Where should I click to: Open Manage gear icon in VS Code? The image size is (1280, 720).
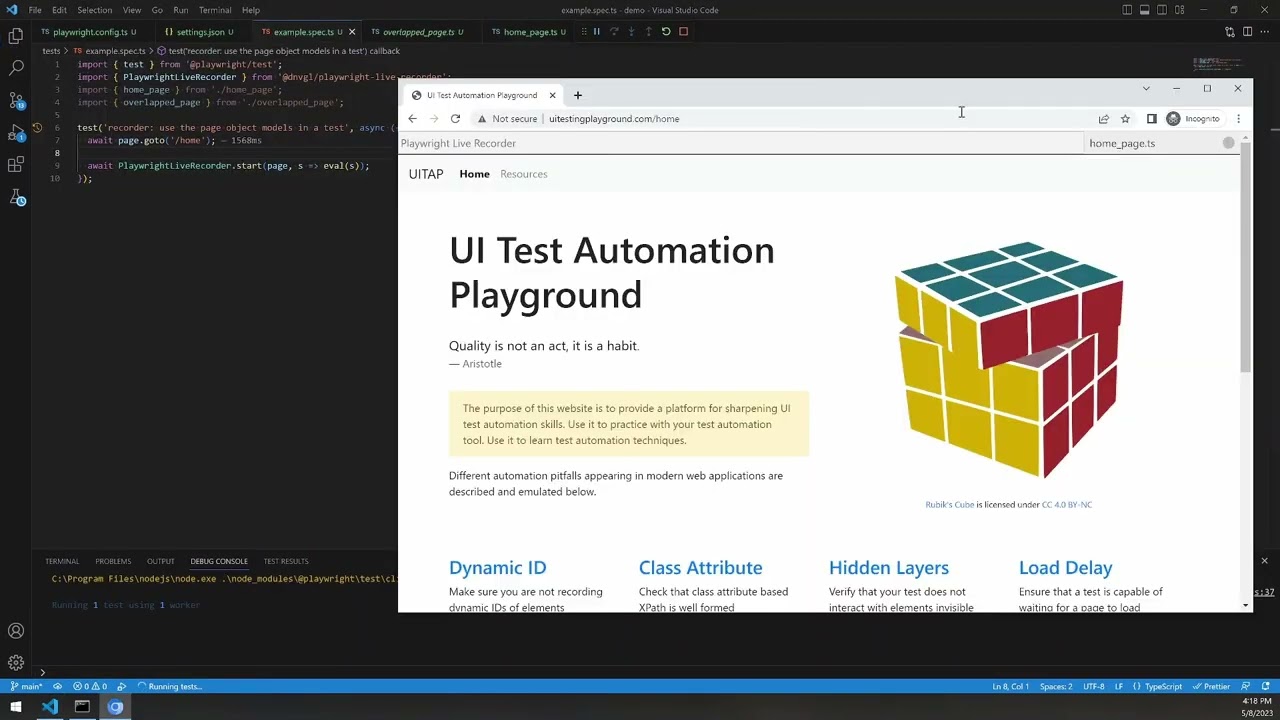click(16, 662)
